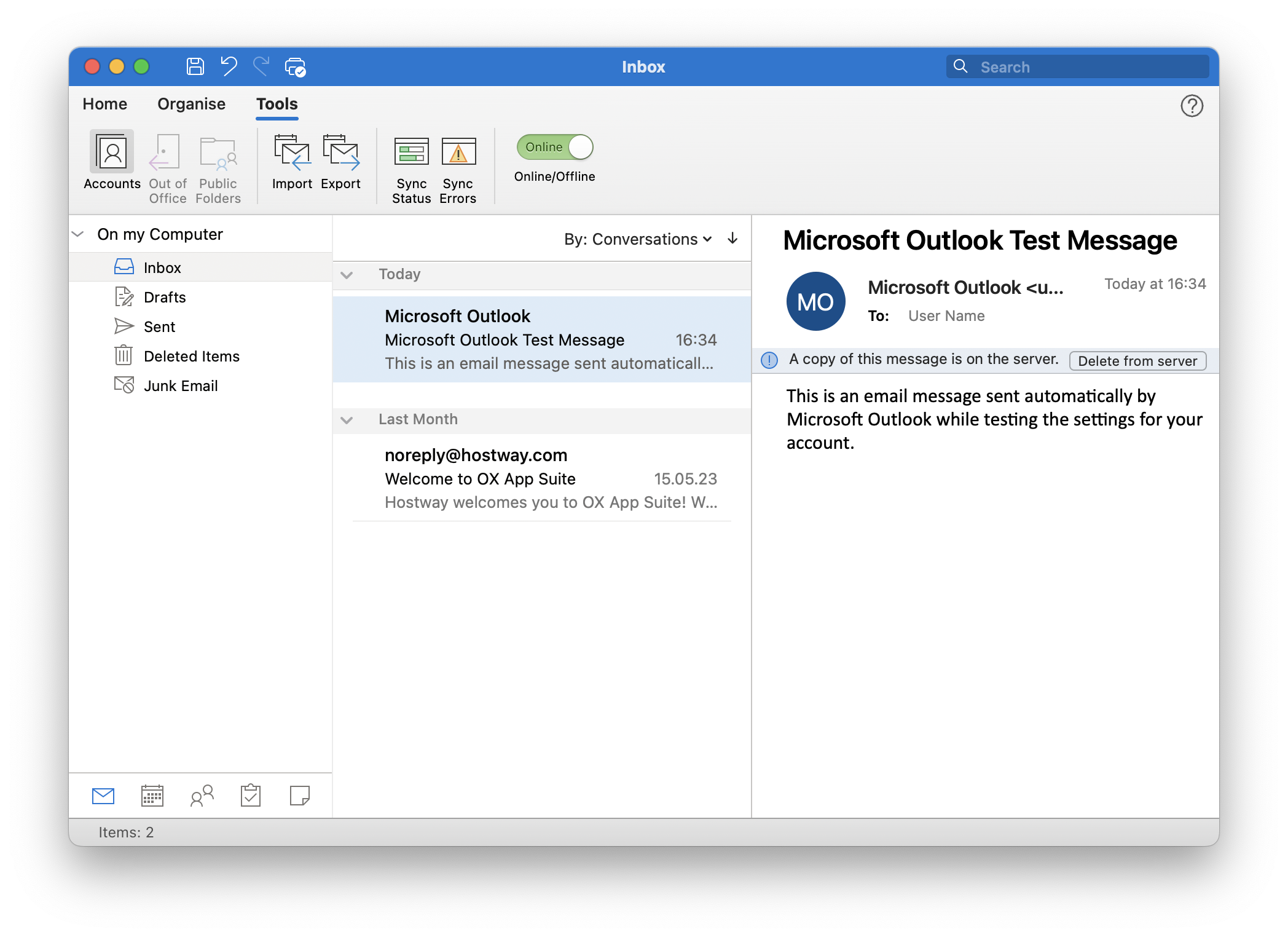
Task: Open the Junk Email folder
Action: click(181, 385)
